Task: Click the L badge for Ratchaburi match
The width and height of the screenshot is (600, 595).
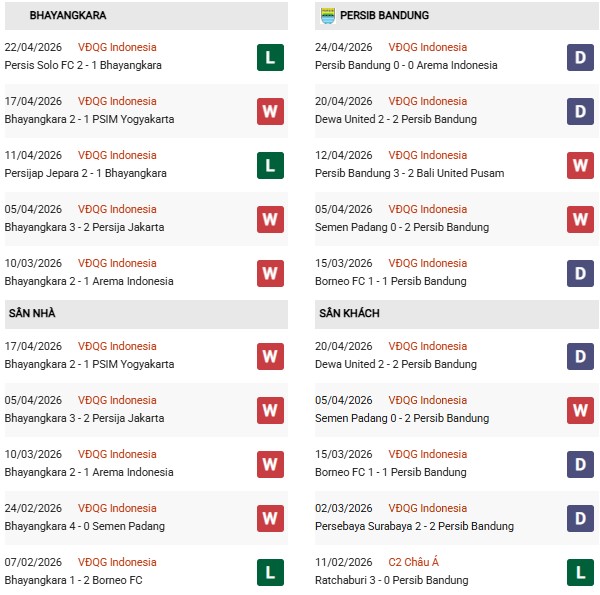Action: [x=580, y=572]
